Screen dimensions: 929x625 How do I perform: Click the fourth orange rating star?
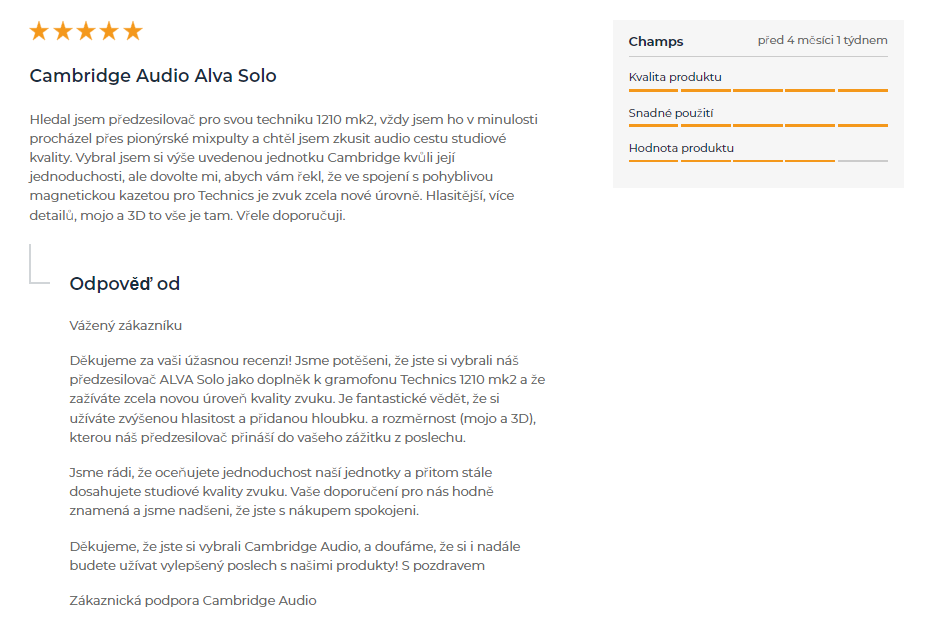pyautogui.click(x=109, y=31)
